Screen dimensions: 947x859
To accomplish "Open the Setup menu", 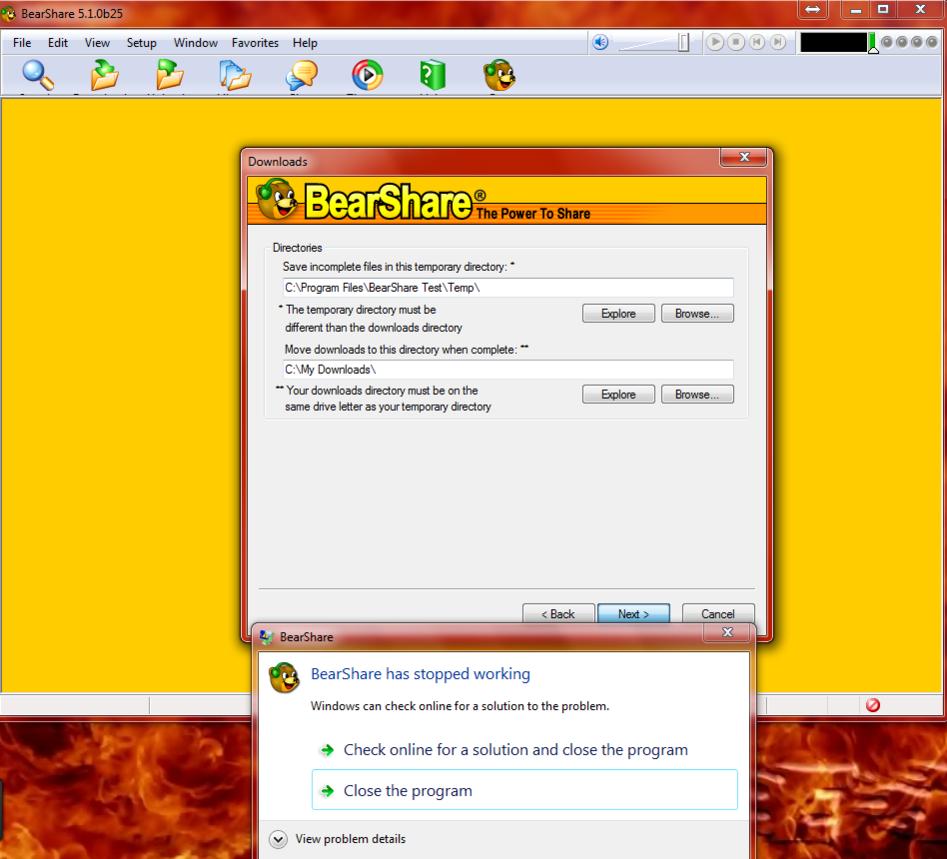I will [x=141, y=43].
